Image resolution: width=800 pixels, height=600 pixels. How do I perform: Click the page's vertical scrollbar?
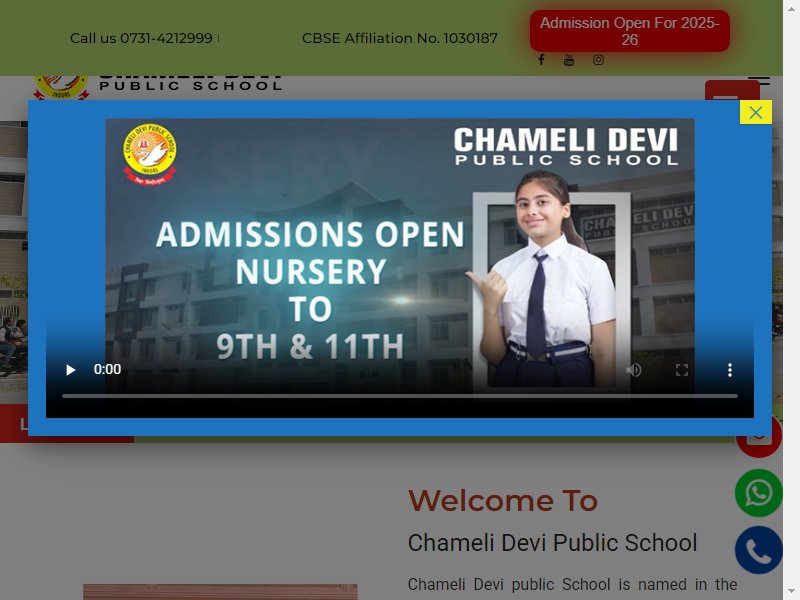click(791, 300)
